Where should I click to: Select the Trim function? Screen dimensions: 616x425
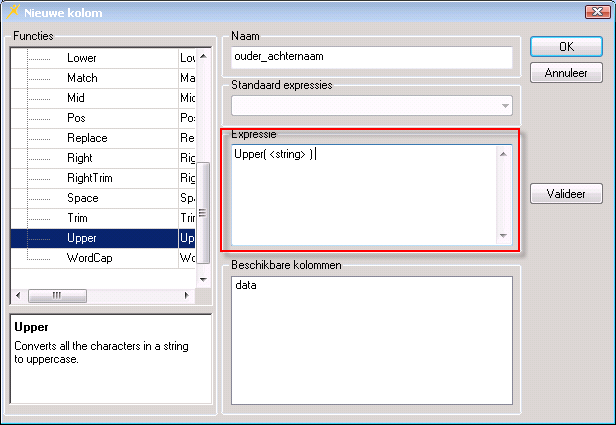pos(78,218)
